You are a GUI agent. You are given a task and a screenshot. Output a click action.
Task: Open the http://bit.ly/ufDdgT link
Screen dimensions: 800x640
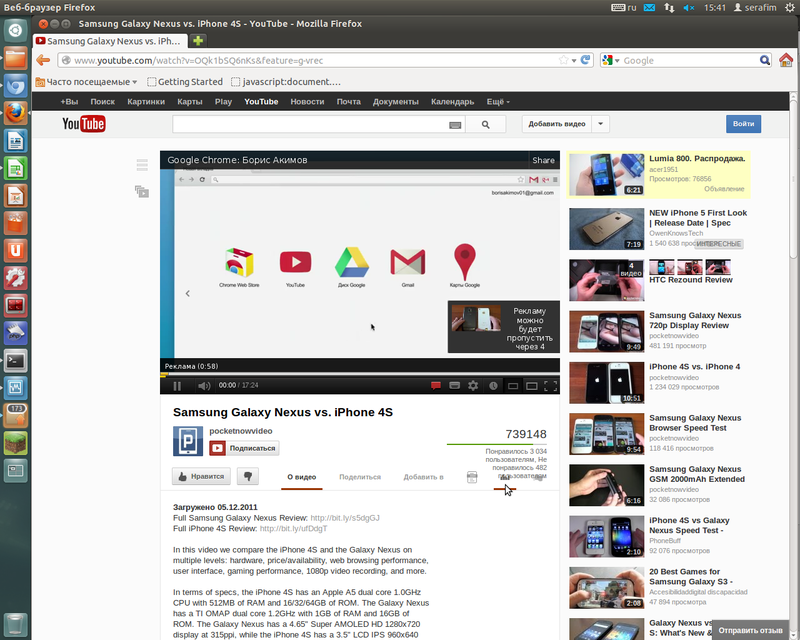(293, 529)
